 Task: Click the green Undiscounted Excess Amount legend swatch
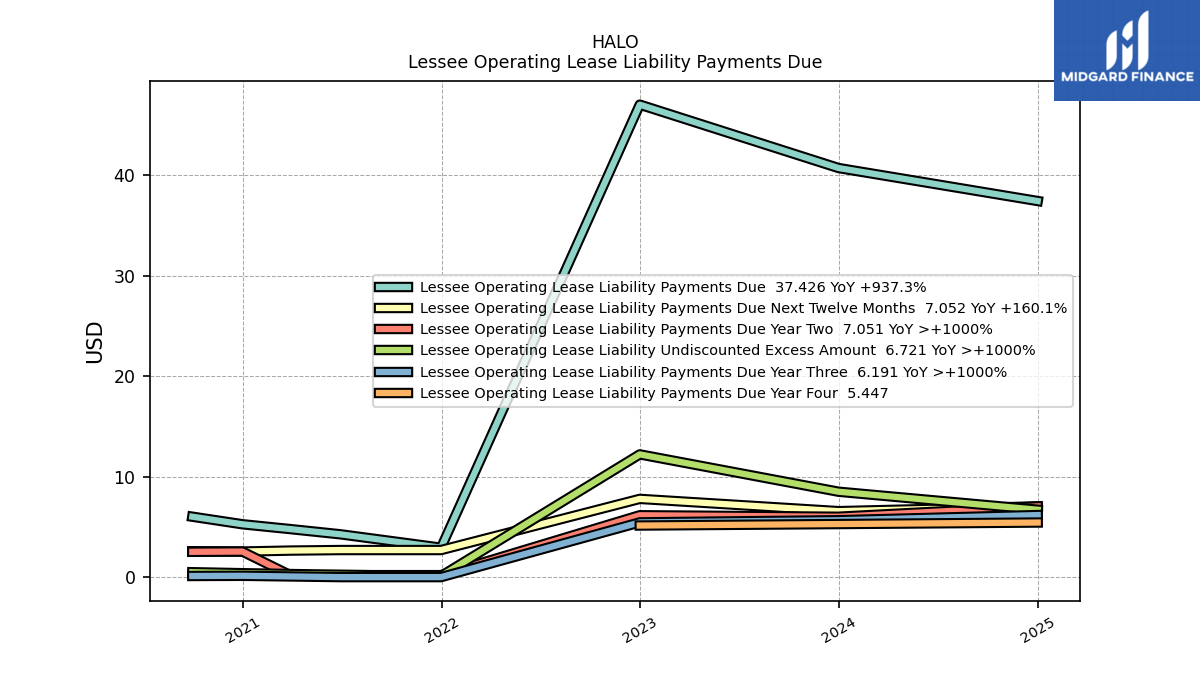tap(393, 350)
